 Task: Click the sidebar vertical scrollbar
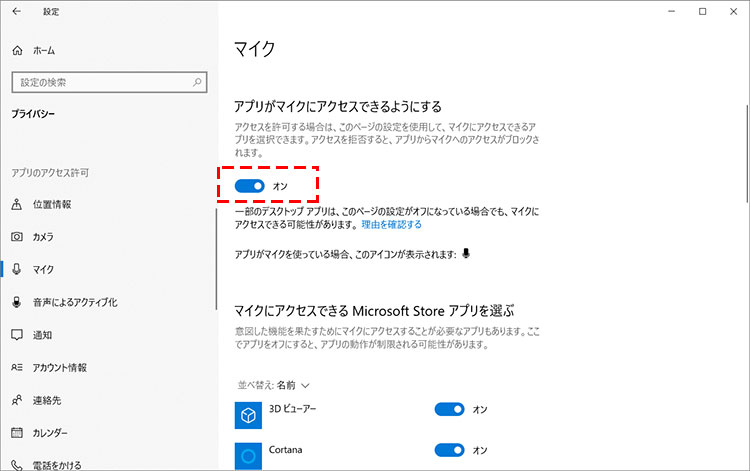(x=217, y=260)
